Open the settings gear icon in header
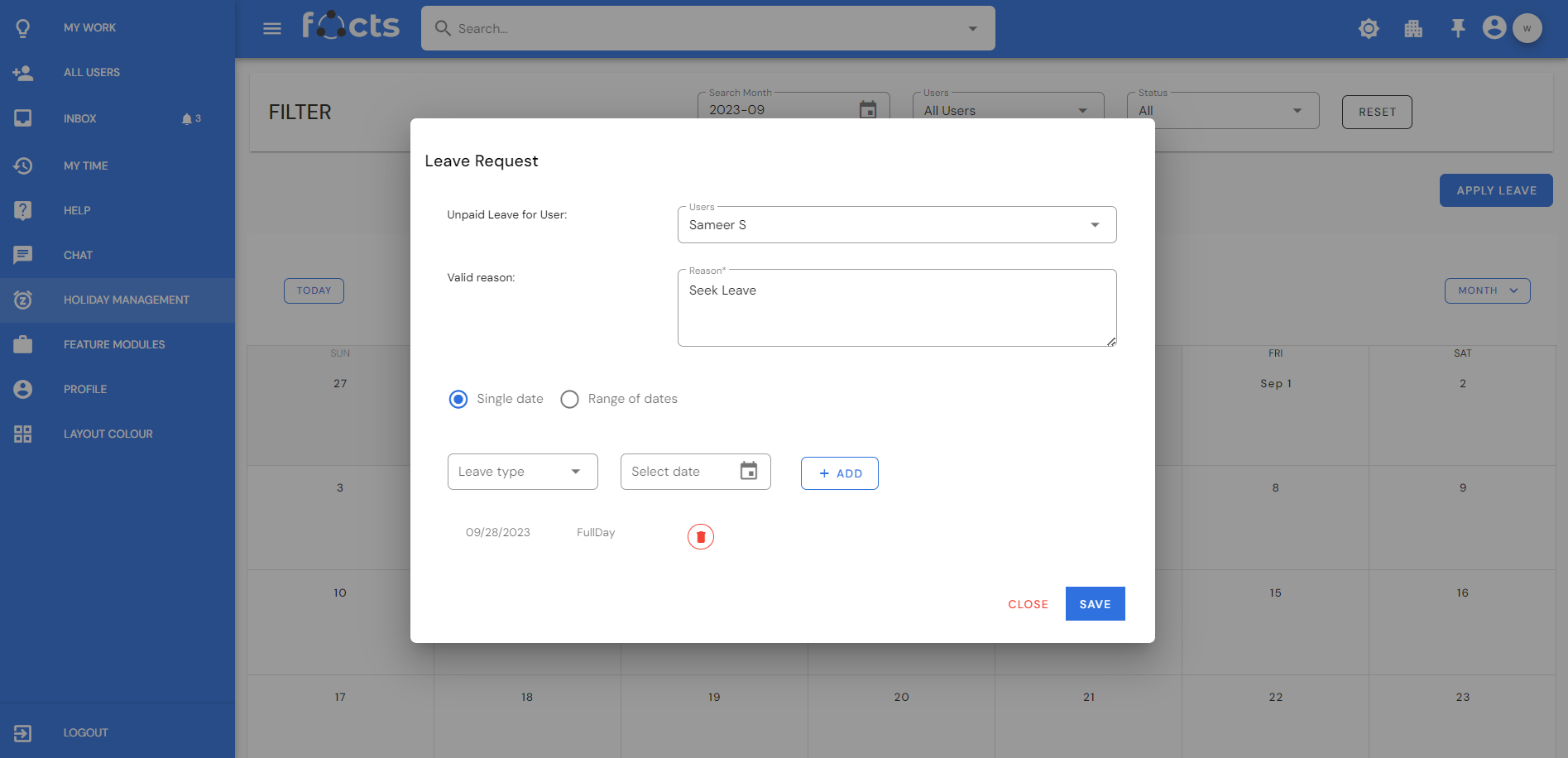This screenshot has height=758, width=1568. pyautogui.click(x=1369, y=29)
